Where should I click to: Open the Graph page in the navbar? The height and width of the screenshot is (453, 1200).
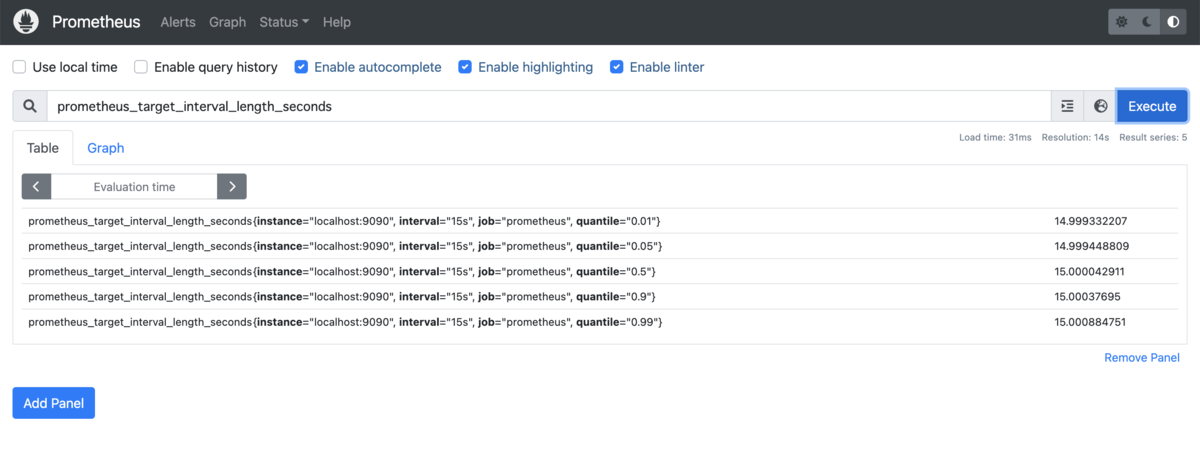pos(228,22)
